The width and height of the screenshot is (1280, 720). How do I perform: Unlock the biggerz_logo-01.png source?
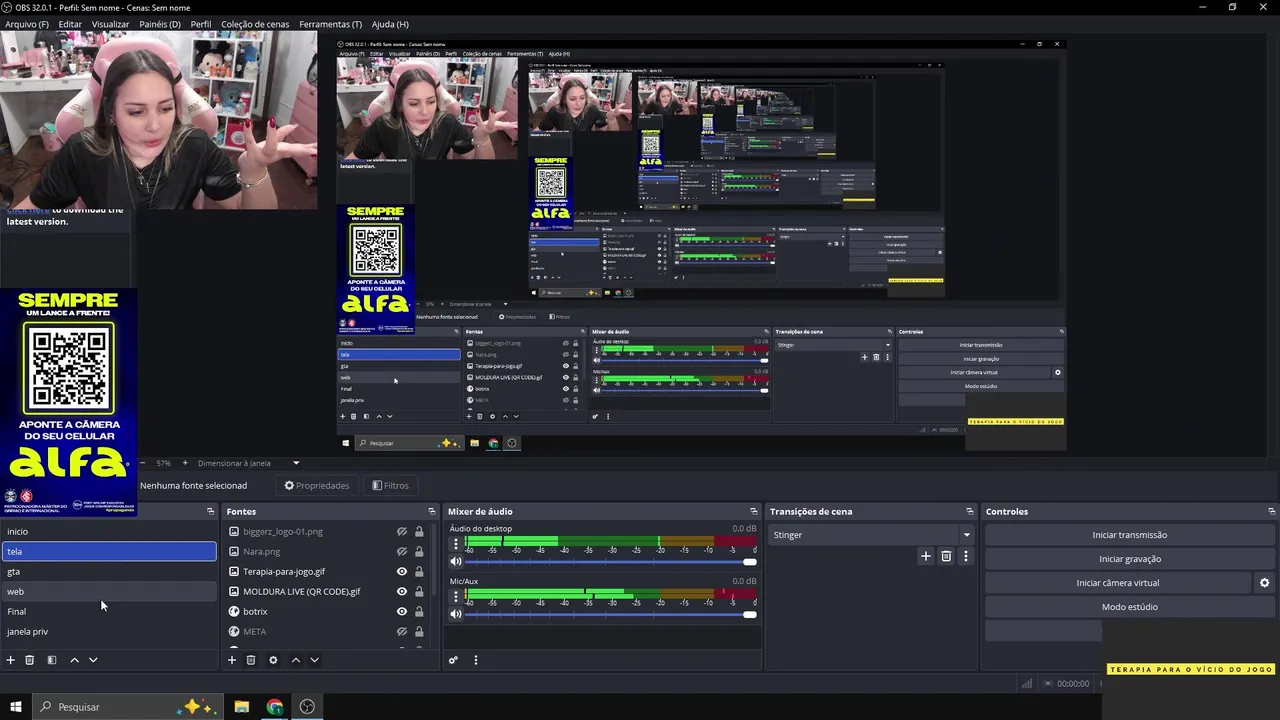419,532
